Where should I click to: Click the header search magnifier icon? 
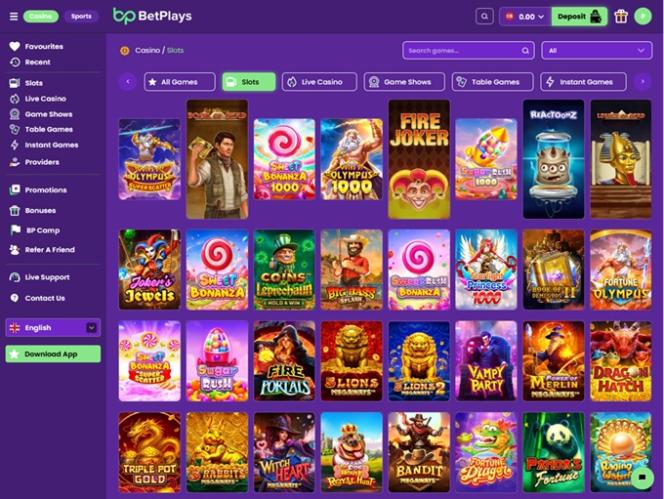484,17
